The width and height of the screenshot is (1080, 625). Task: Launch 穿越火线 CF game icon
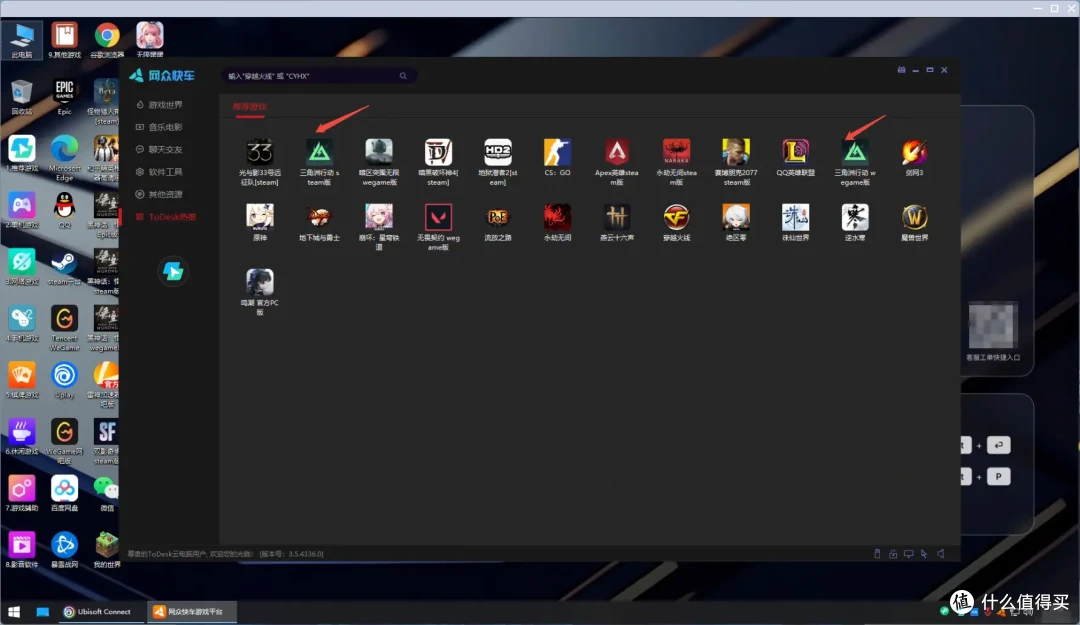(x=676, y=217)
